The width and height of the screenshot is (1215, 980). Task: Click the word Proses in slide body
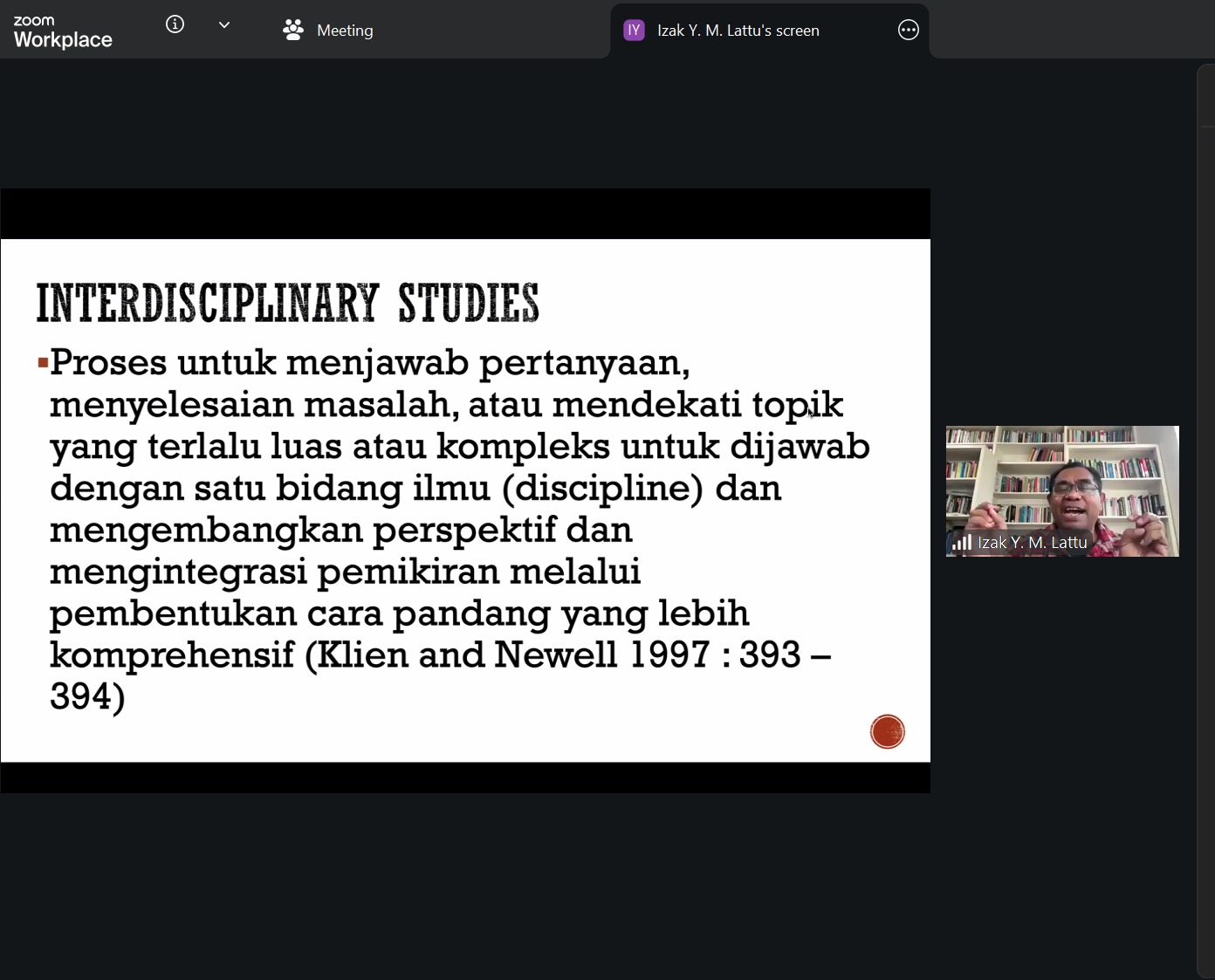point(108,362)
